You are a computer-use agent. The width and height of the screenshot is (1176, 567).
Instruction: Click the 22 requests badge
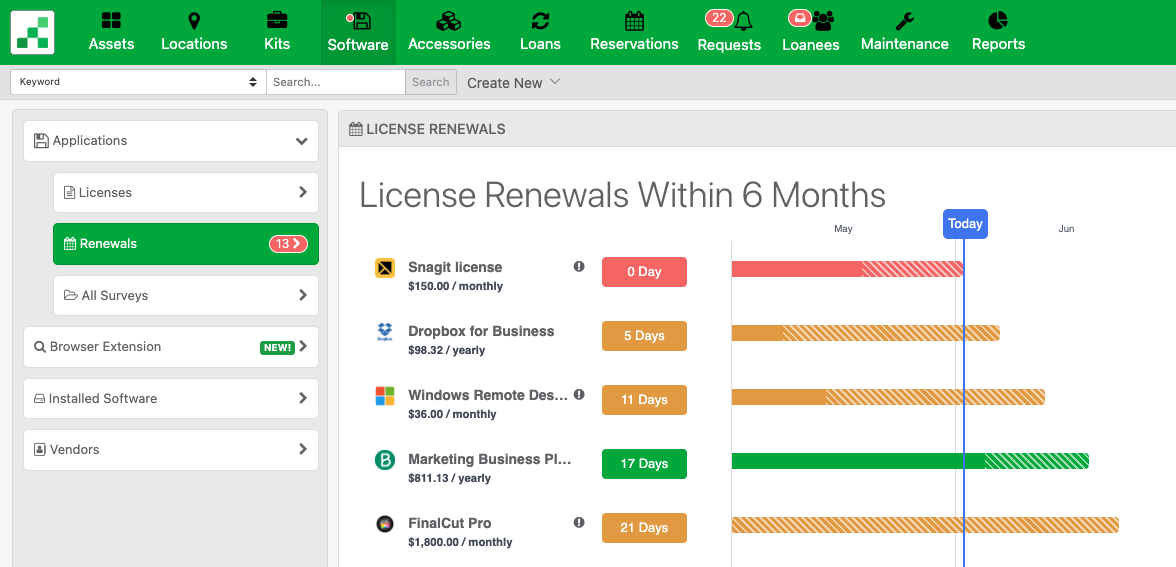tap(718, 18)
